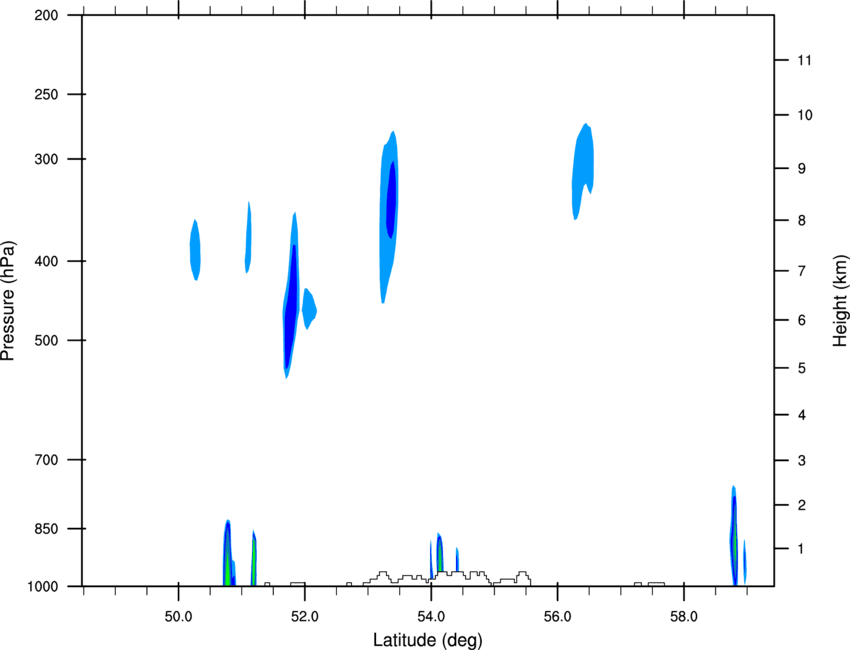Viewport: 850px width, 650px height.
Task: Click the 6 km height label
Action: click(x=802, y=320)
